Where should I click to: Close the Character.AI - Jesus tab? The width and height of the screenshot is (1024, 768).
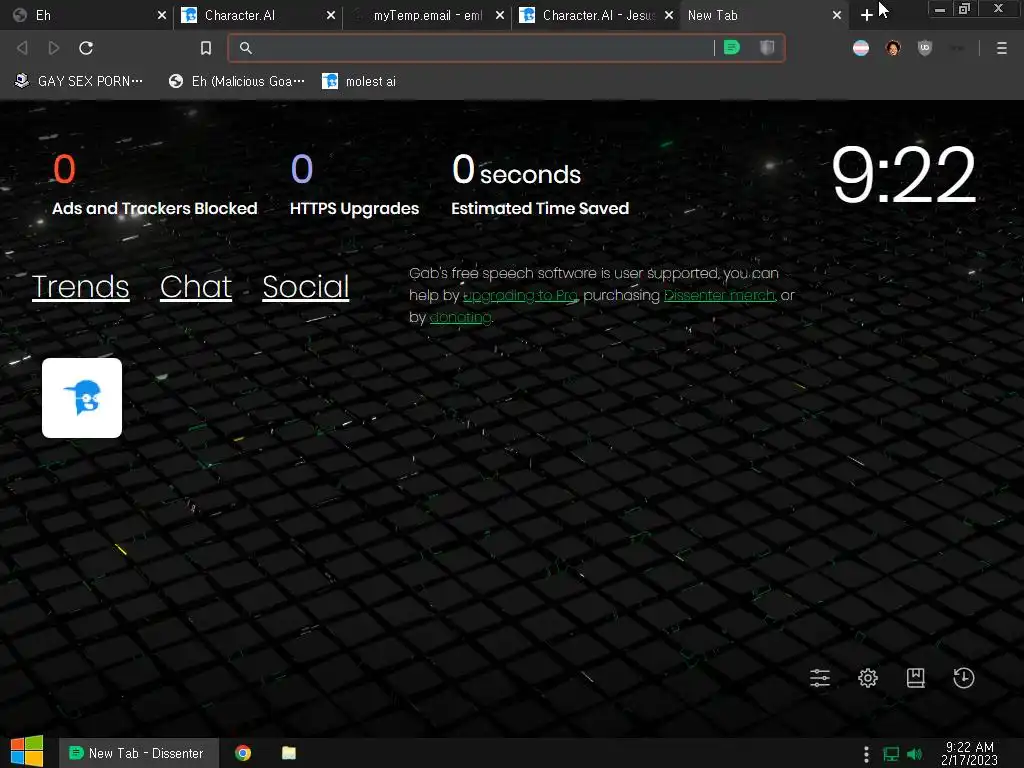click(x=669, y=15)
